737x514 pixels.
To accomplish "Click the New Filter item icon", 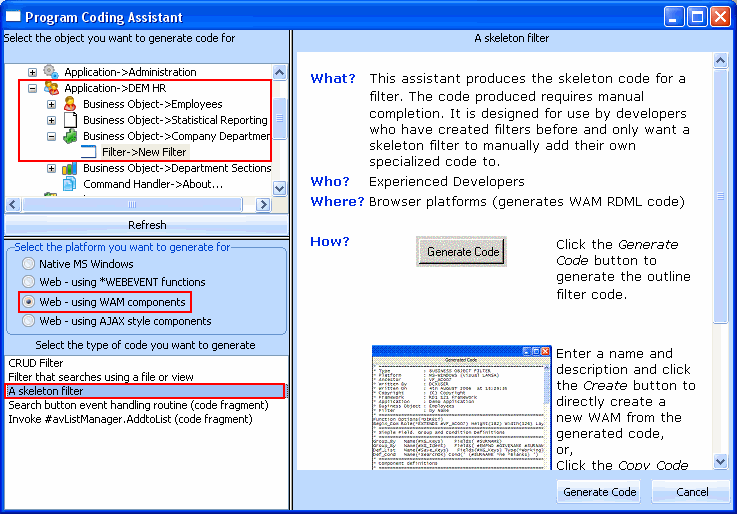I will [x=88, y=152].
